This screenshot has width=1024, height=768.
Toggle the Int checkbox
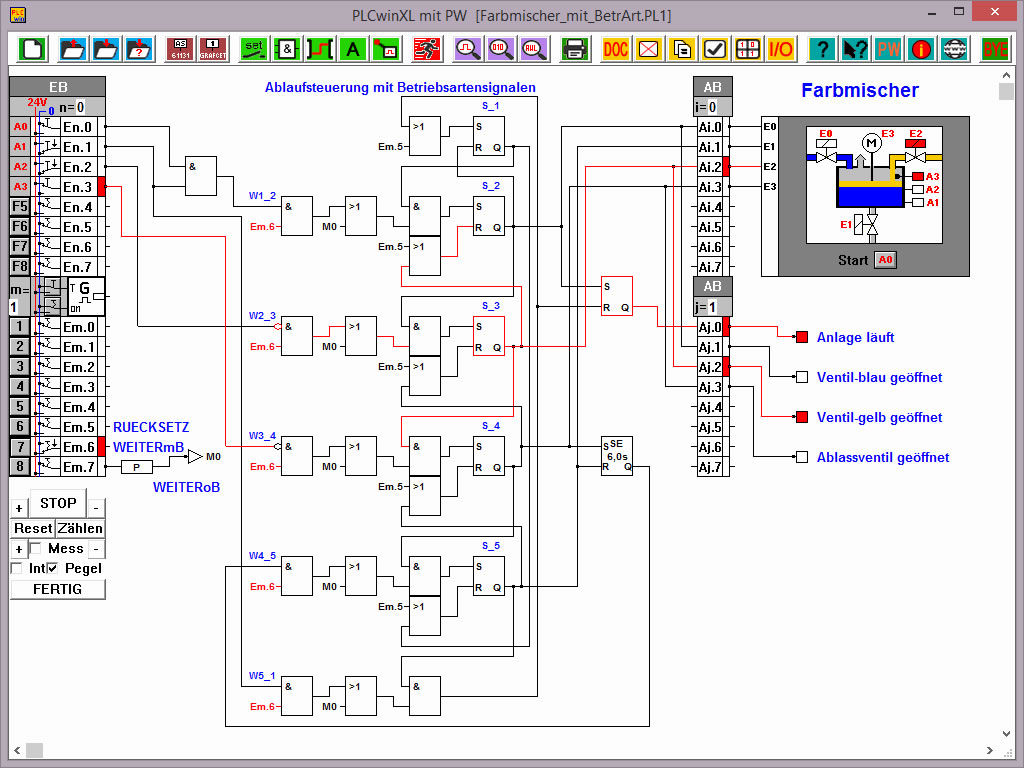[x=16, y=569]
